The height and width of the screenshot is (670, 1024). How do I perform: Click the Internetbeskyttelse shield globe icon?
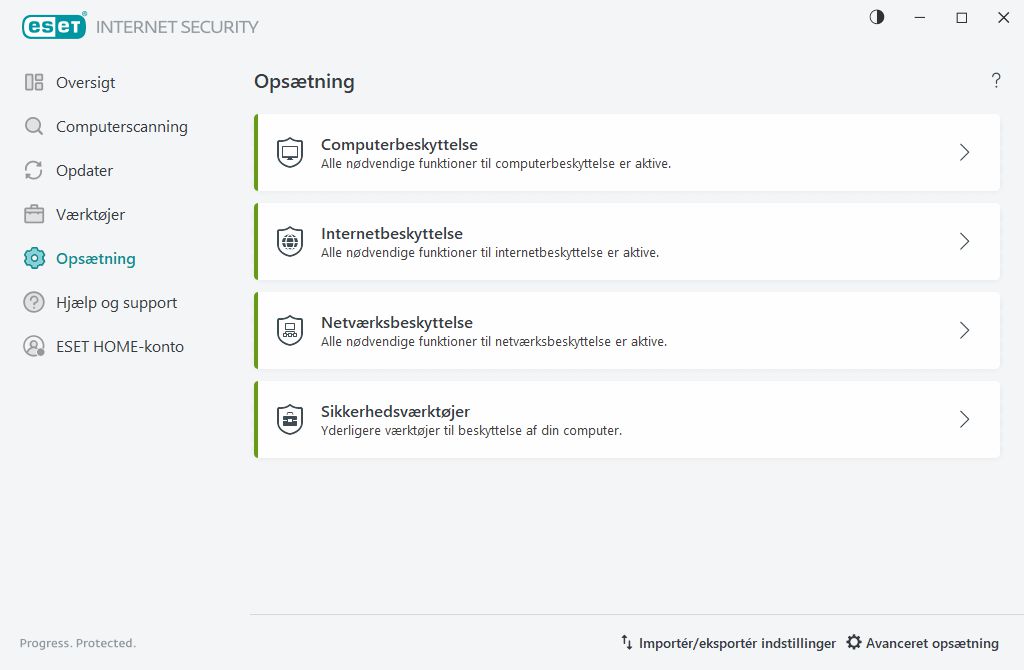(290, 242)
